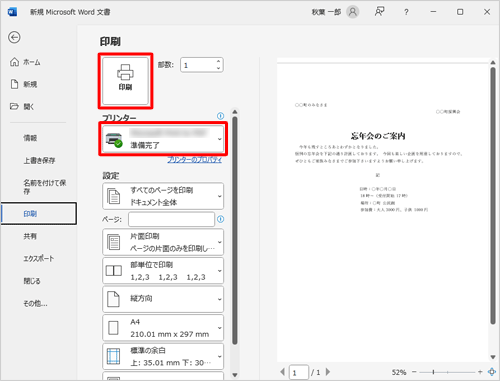Click the large 印刷 printer button

pyautogui.click(x=125, y=81)
